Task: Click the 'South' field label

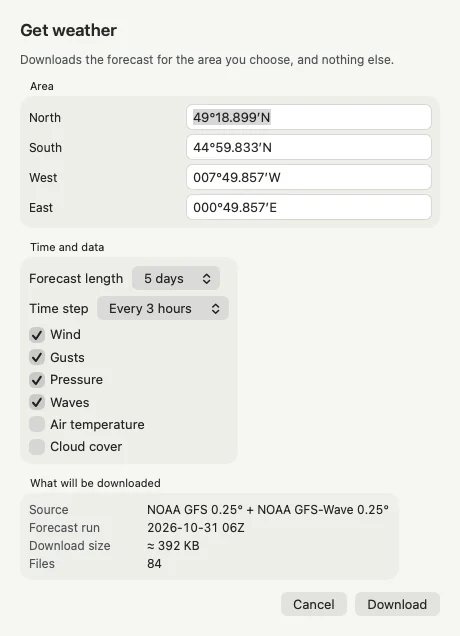Action: 45,148
